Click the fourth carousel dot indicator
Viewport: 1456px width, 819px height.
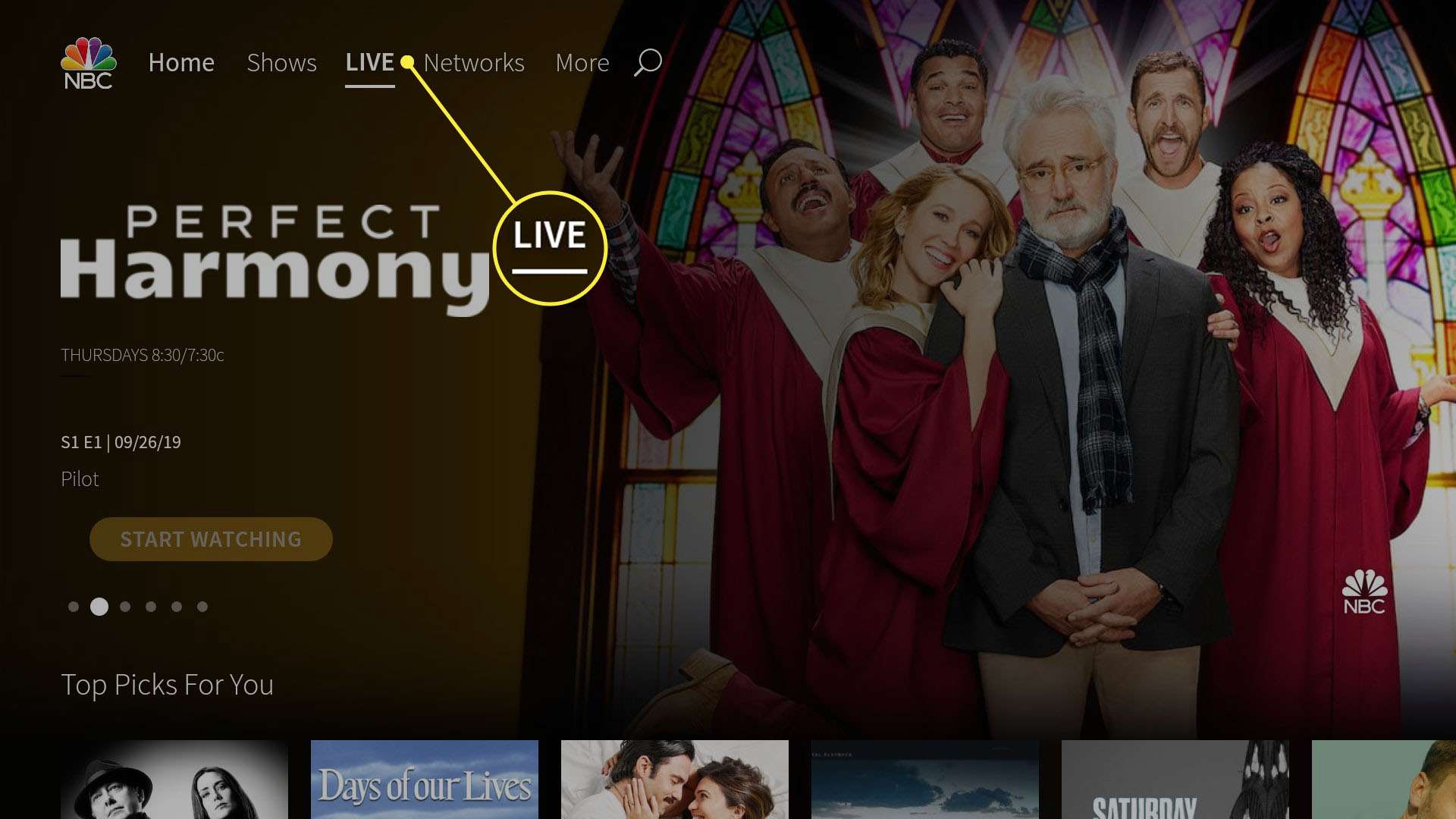(150, 606)
